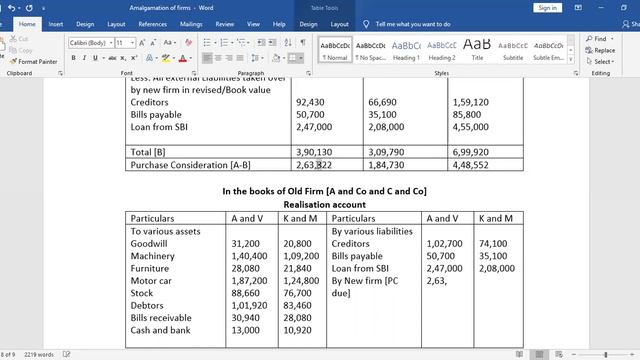Click the Borders button
The height and width of the screenshot is (360, 640).
coord(292,58)
